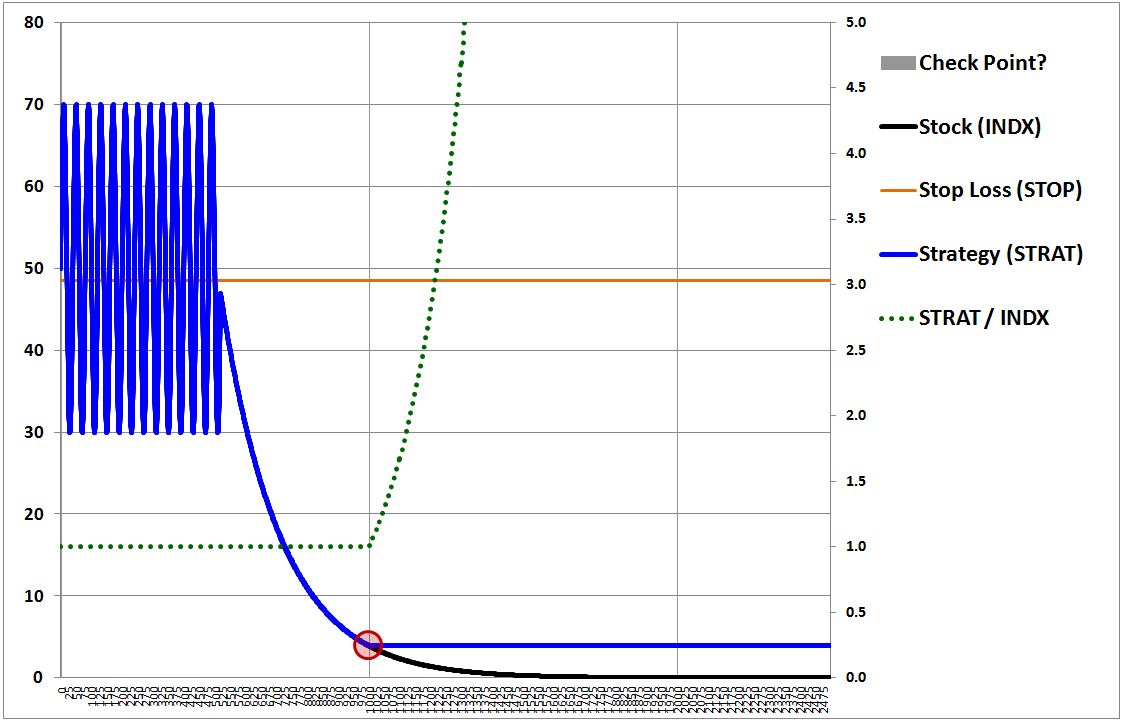1125x724 pixels.
Task: Click the orange Stop Loss legend line
Action: 897,190
